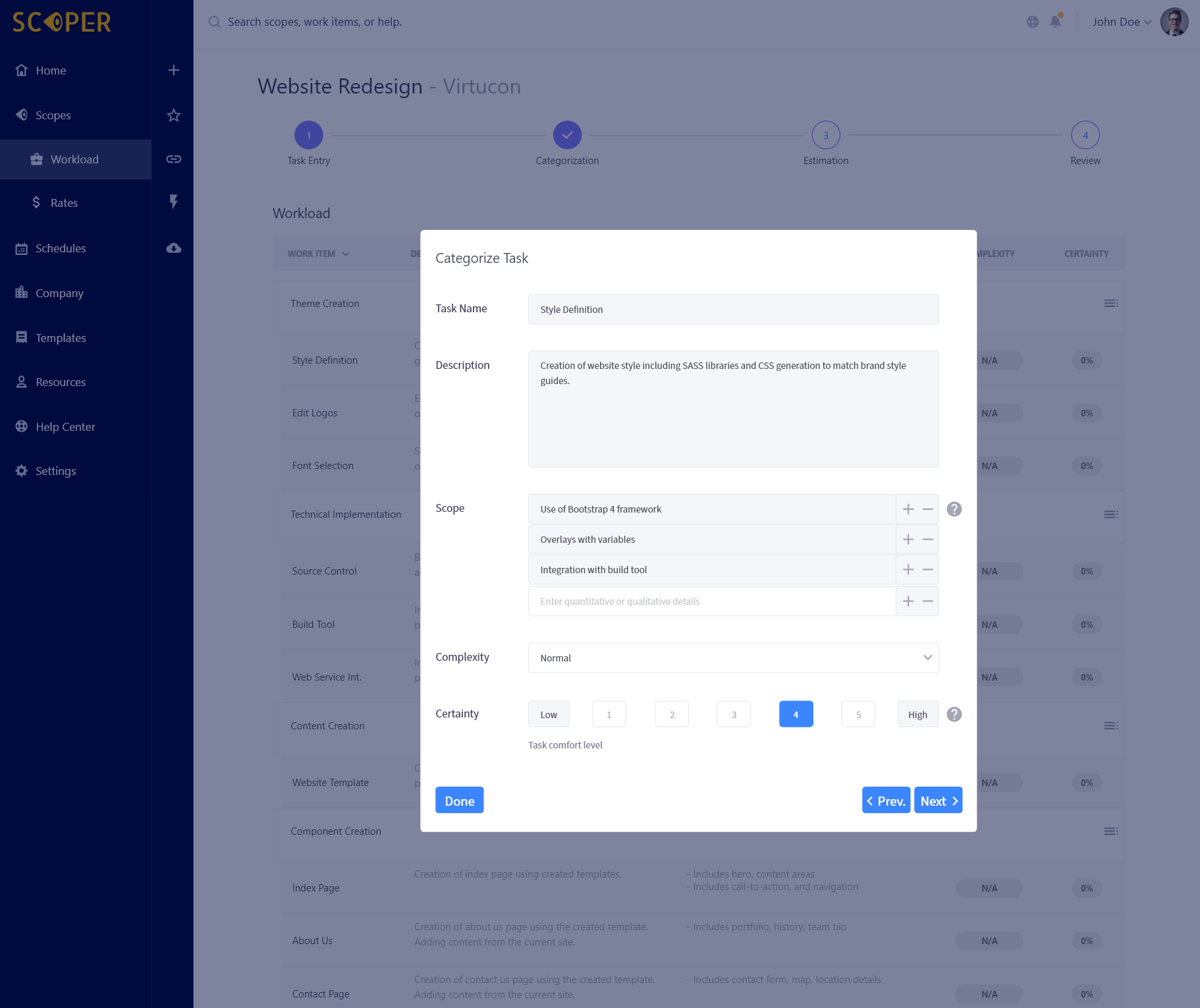The height and width of the screenshot is (1008, 1200).
Task: Go to Home in sidebar
Action: click(x=51, y=70)
